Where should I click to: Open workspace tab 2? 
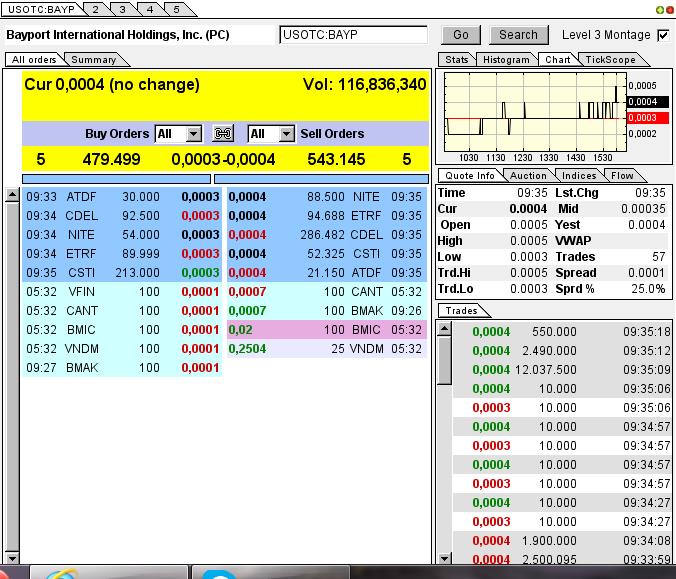click(x=96, y=9)
